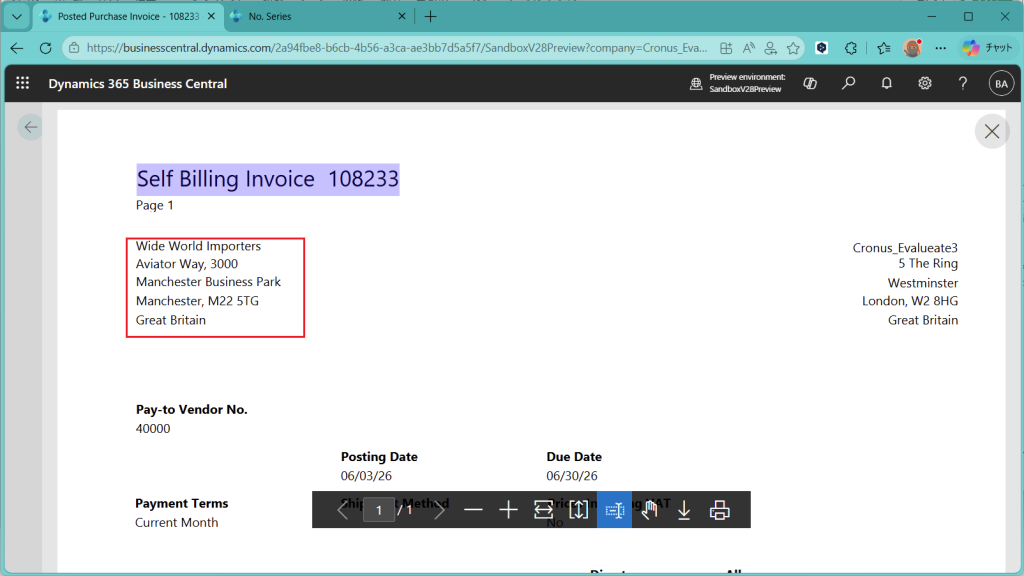Open the notifications bell

tap(886, 84)
